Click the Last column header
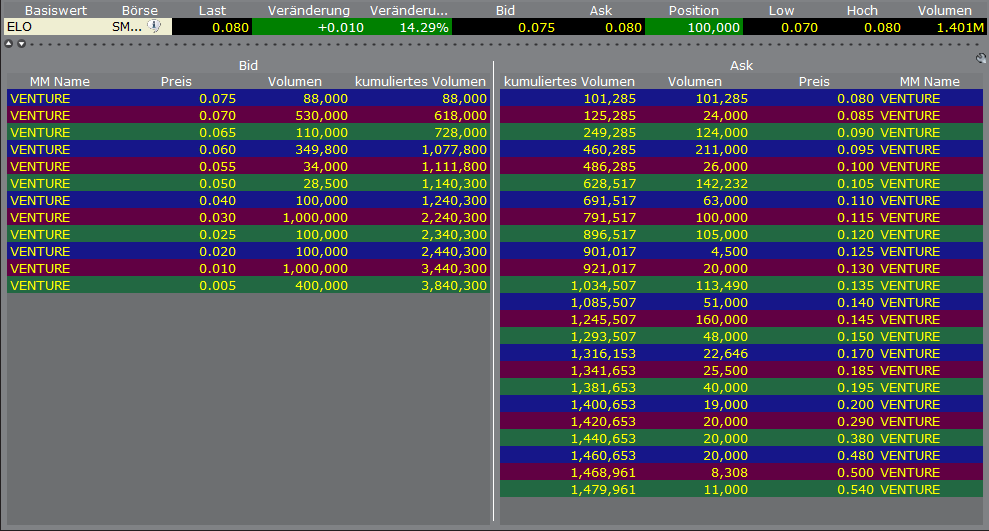Viewport: 989px width, 531px height. tap(212, 10)
